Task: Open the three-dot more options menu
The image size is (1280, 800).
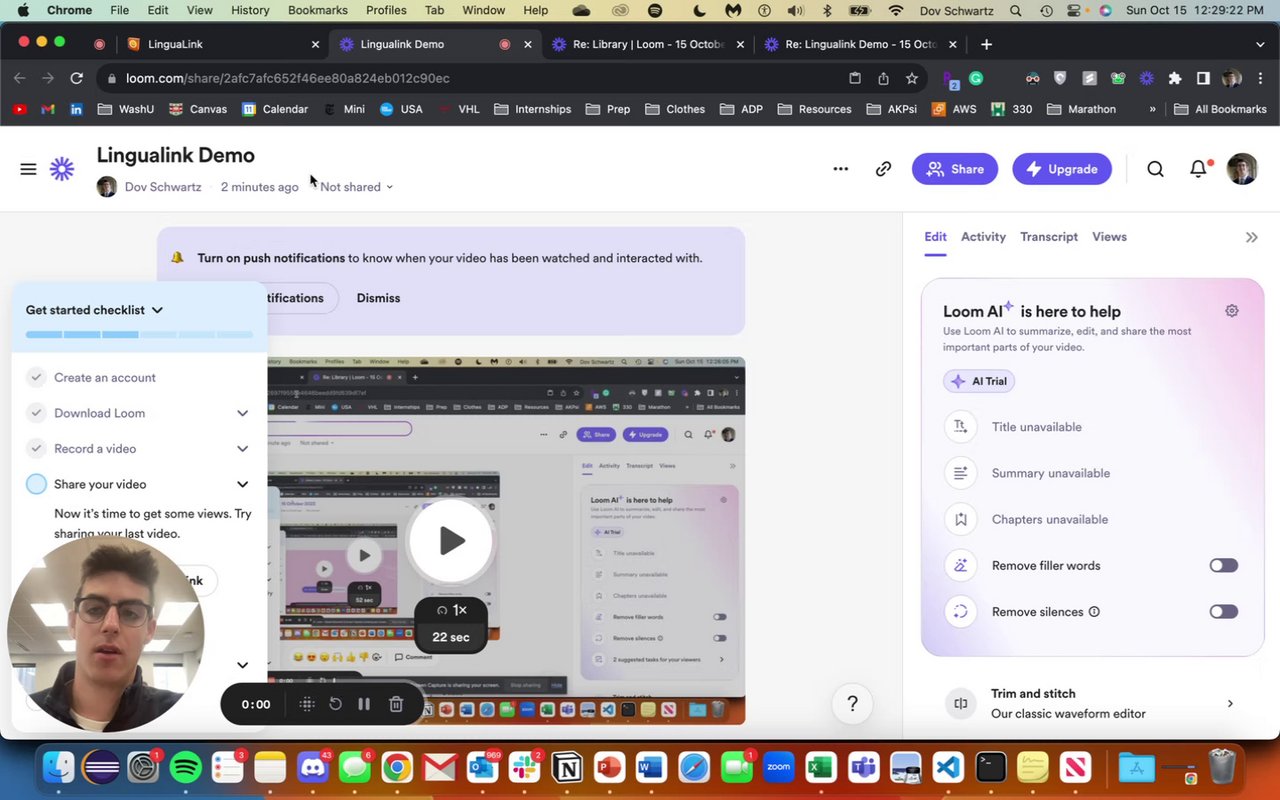Action: point(841,169)
